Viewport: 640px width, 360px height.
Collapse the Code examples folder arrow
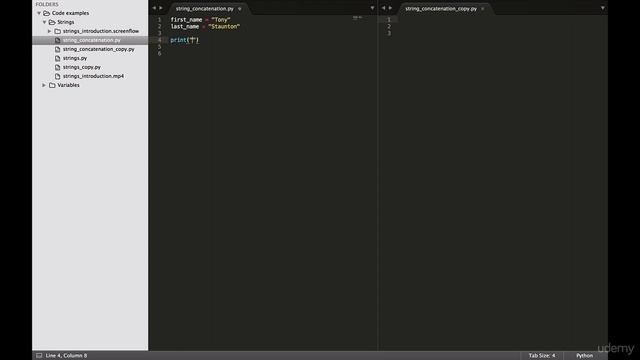coord(39,13)
